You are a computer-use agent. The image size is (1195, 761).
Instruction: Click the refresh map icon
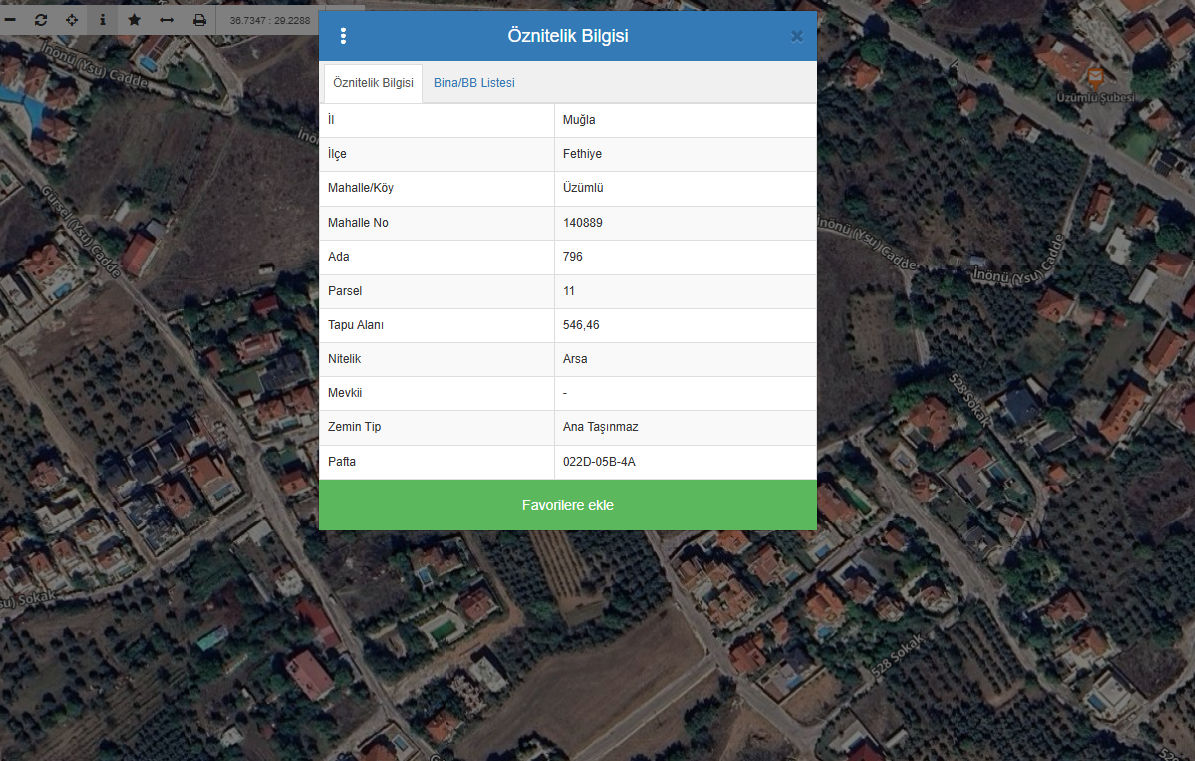41,20
